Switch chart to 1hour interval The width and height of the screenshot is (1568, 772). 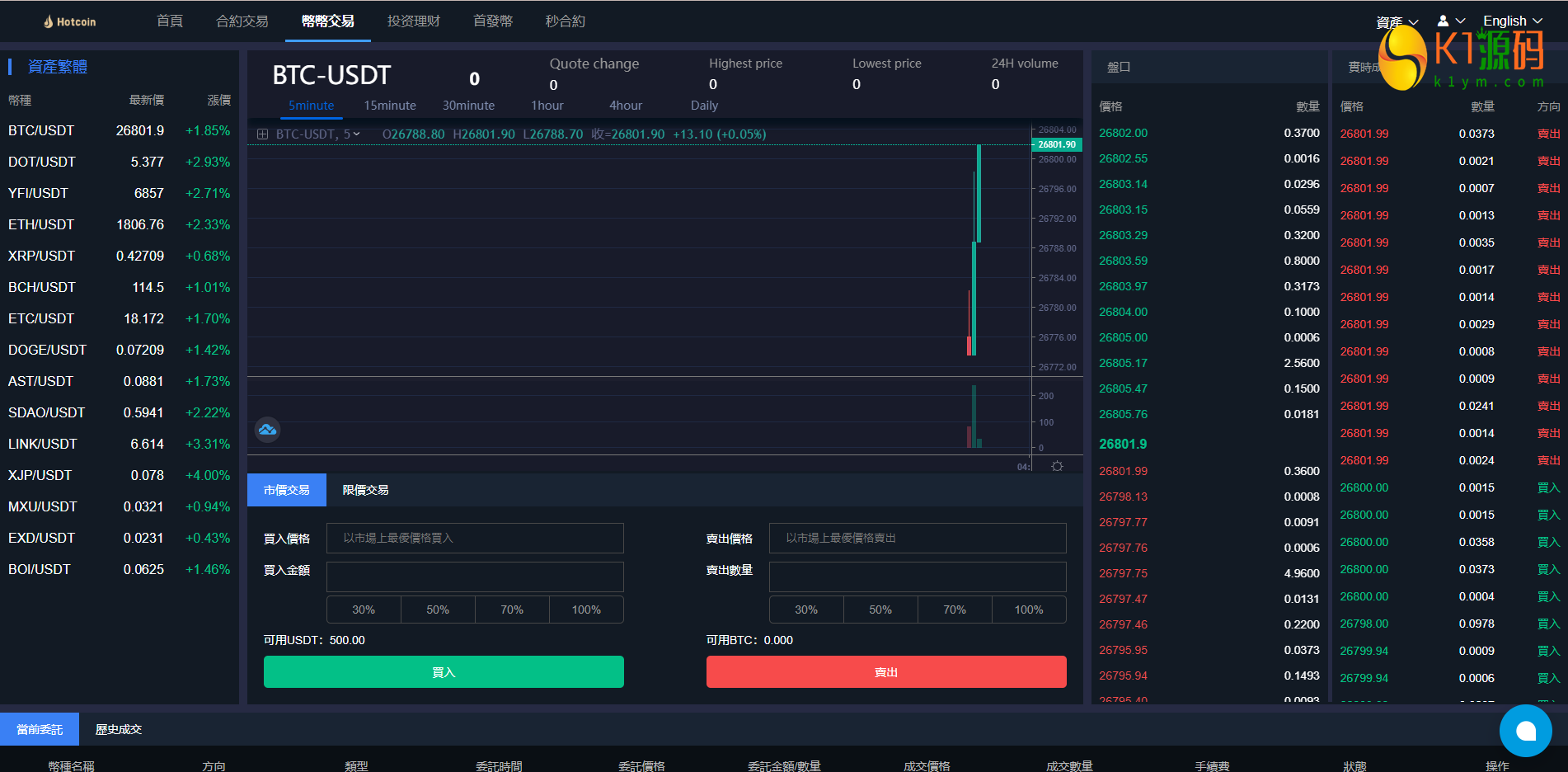click(547, 106)
